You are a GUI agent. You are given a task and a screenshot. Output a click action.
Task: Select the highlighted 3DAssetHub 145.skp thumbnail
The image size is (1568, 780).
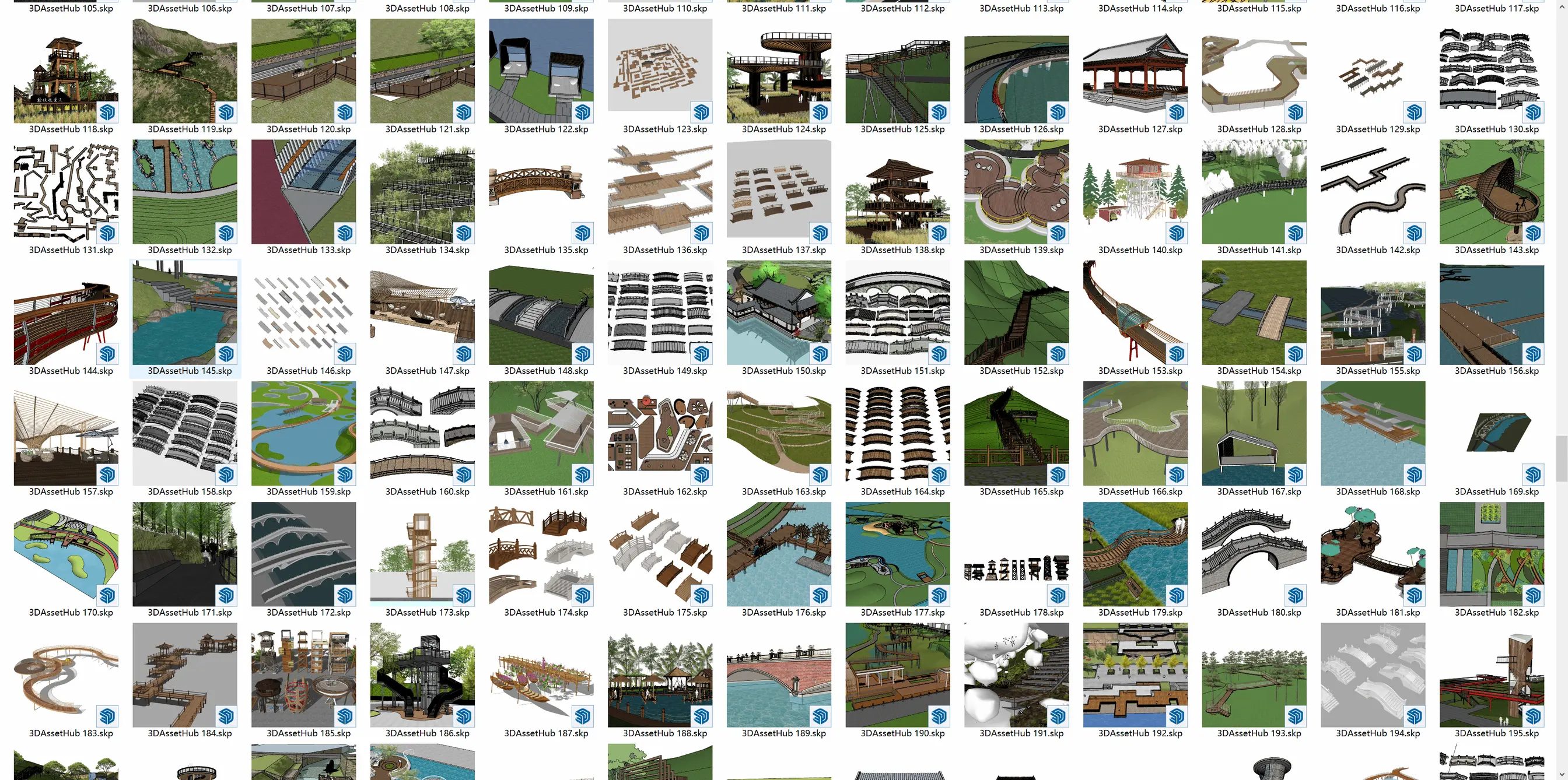184,312
